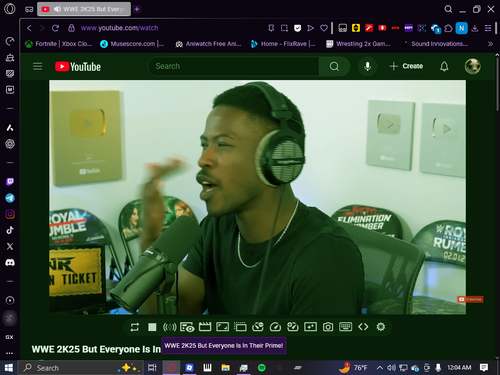The height and width of the screenshot is (375, 500).
Task: Start voice search with the microphone
Action: click(367, 66)
